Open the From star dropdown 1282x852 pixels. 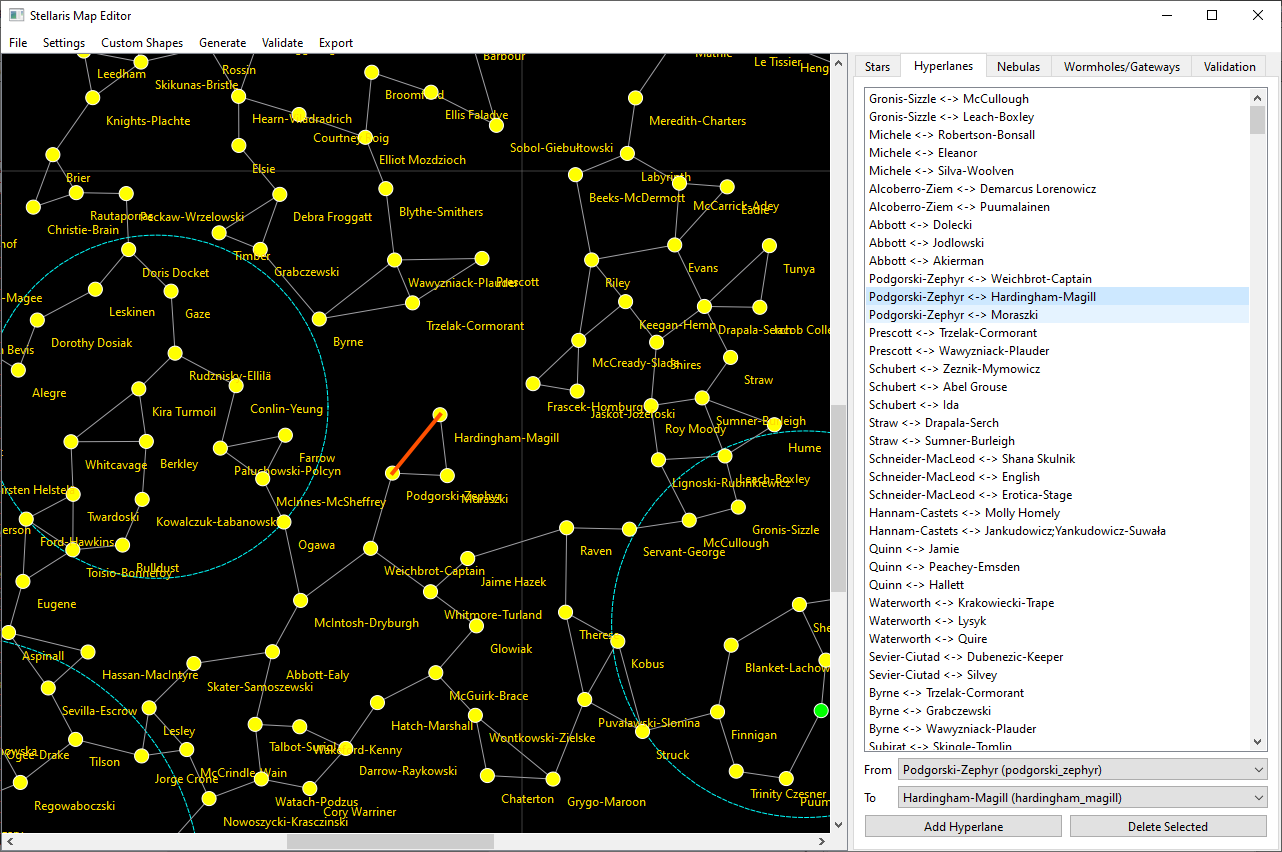coord(1082,770)
